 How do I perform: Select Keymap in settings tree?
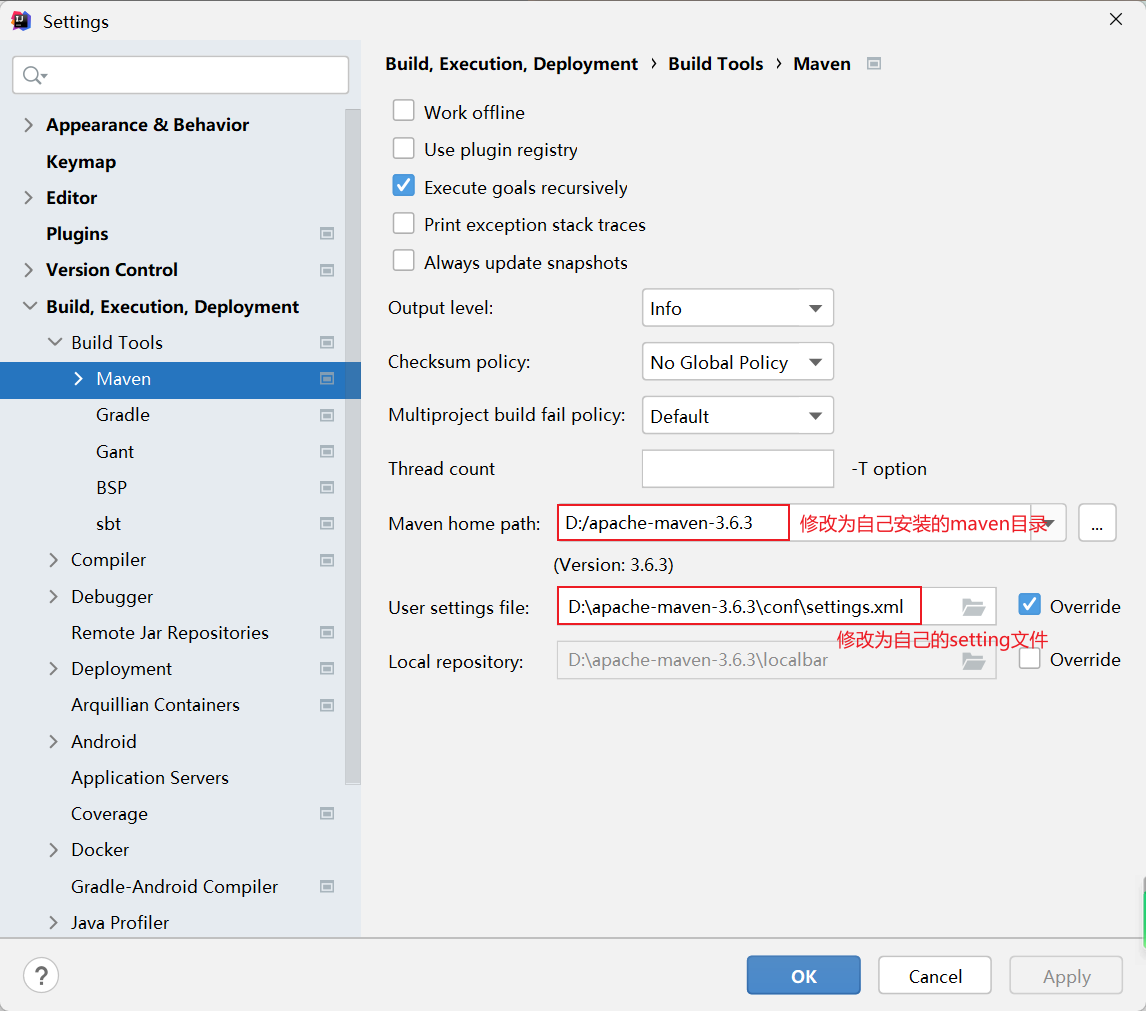81,162
